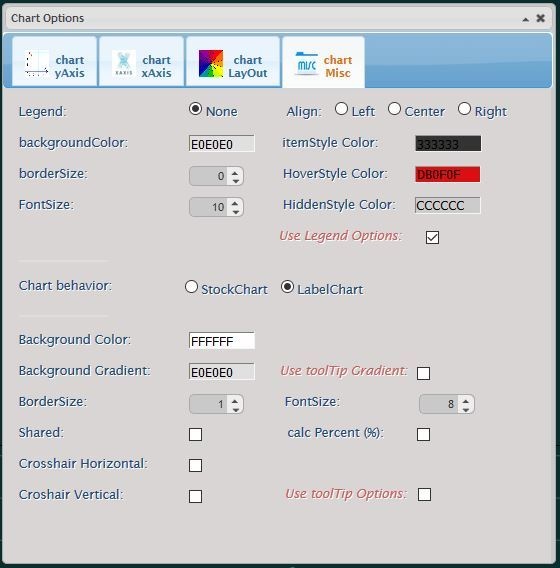This screenshot has height=568, width=560.
Task: Increase legend FontSize above 10
Action: click(x=235, y=203)
